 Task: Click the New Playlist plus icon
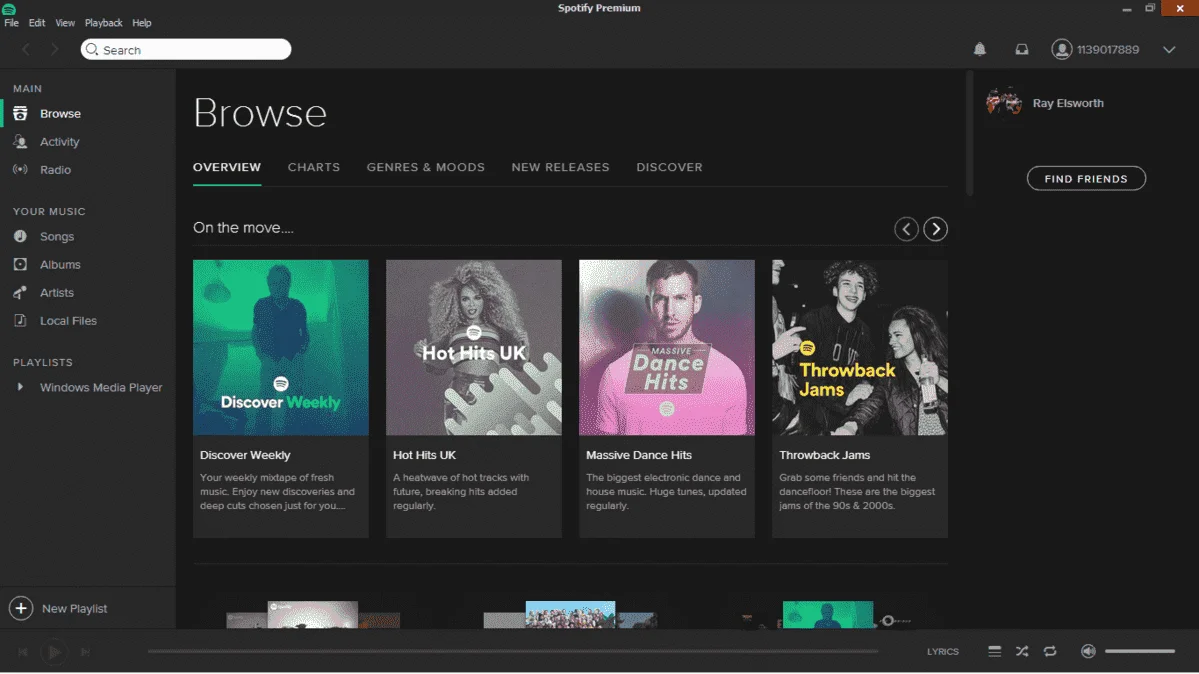tap(21, 608)
